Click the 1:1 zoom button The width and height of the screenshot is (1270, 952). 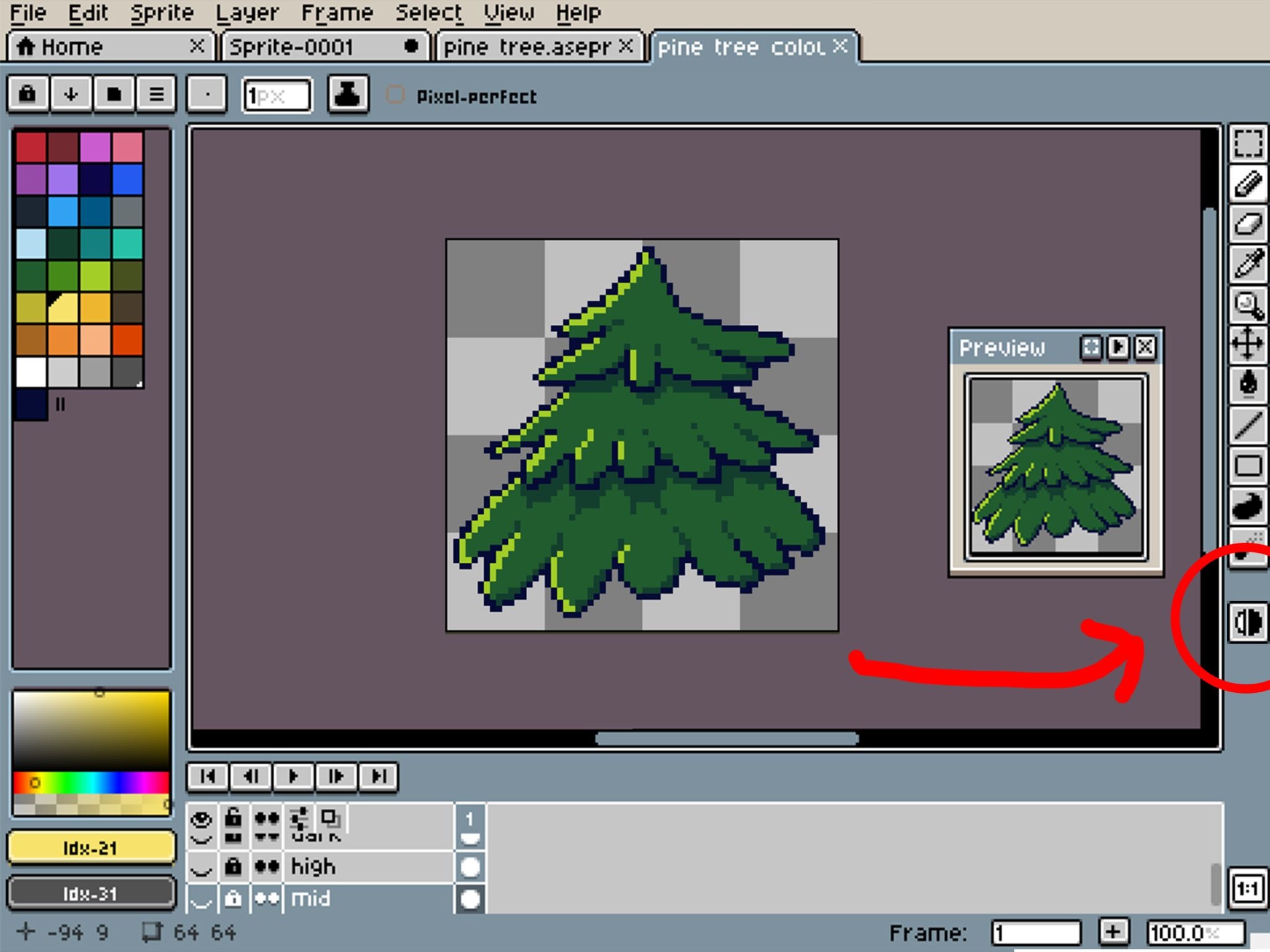point(1247,889)
